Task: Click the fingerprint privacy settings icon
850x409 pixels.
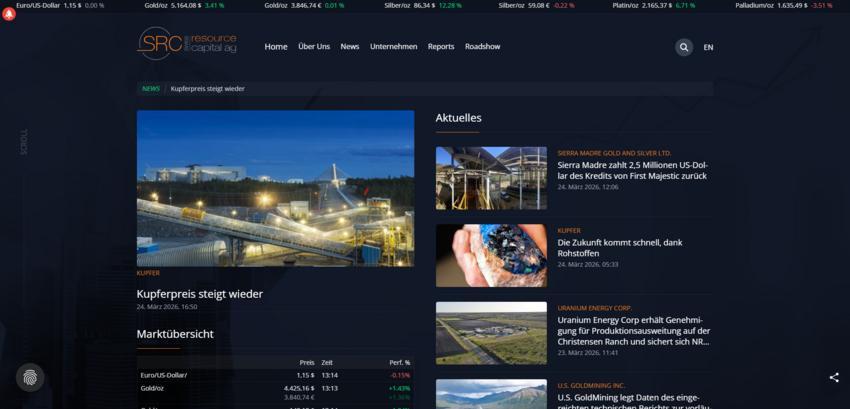Action: pyautogui.click(x=30, y=377)
